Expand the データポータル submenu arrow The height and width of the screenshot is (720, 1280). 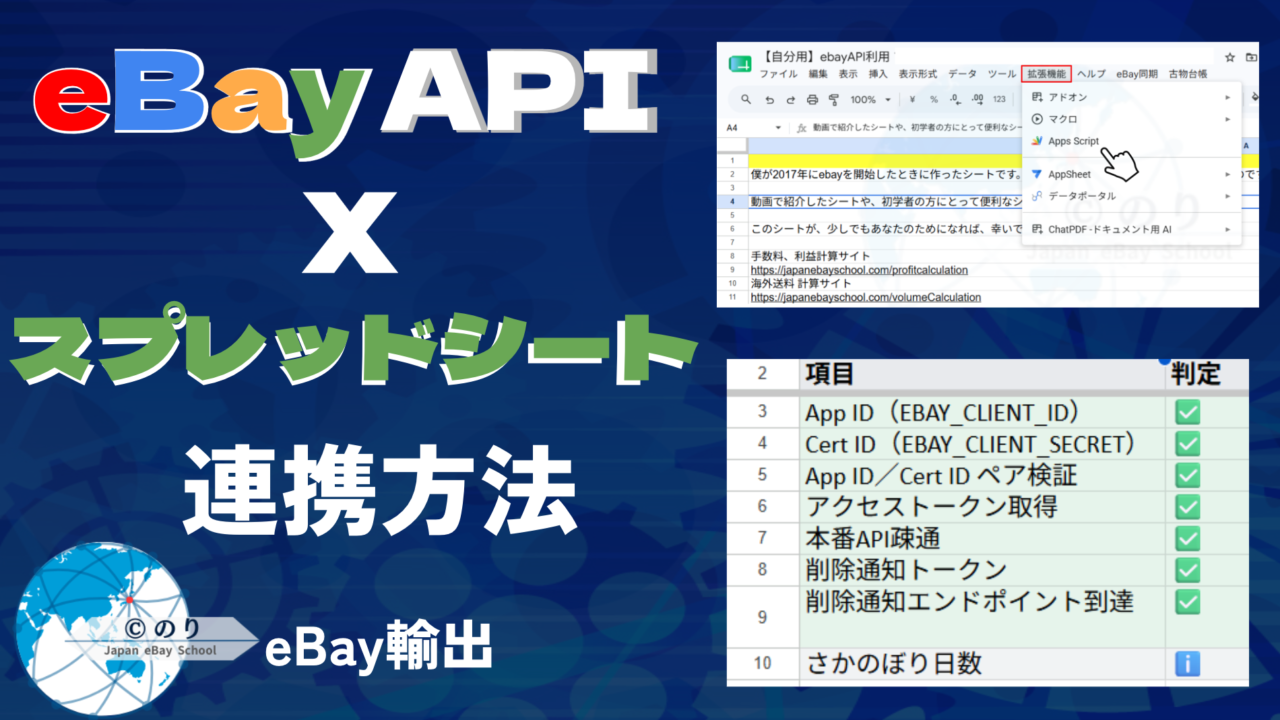pyautogui.click(x=1228, y=196)
